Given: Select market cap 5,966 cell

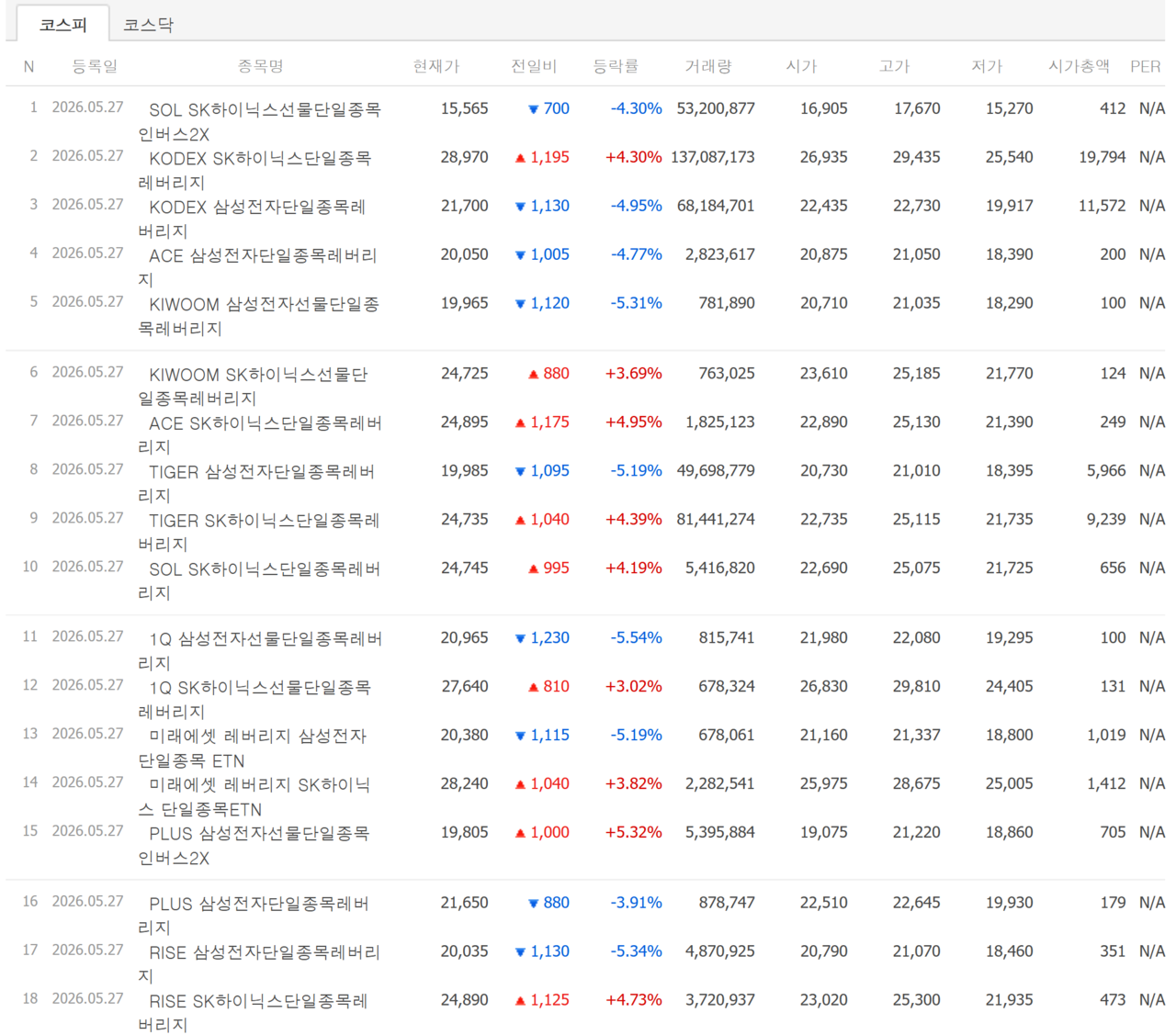Looking at the screenshot, I should (x=1106, y=471).
